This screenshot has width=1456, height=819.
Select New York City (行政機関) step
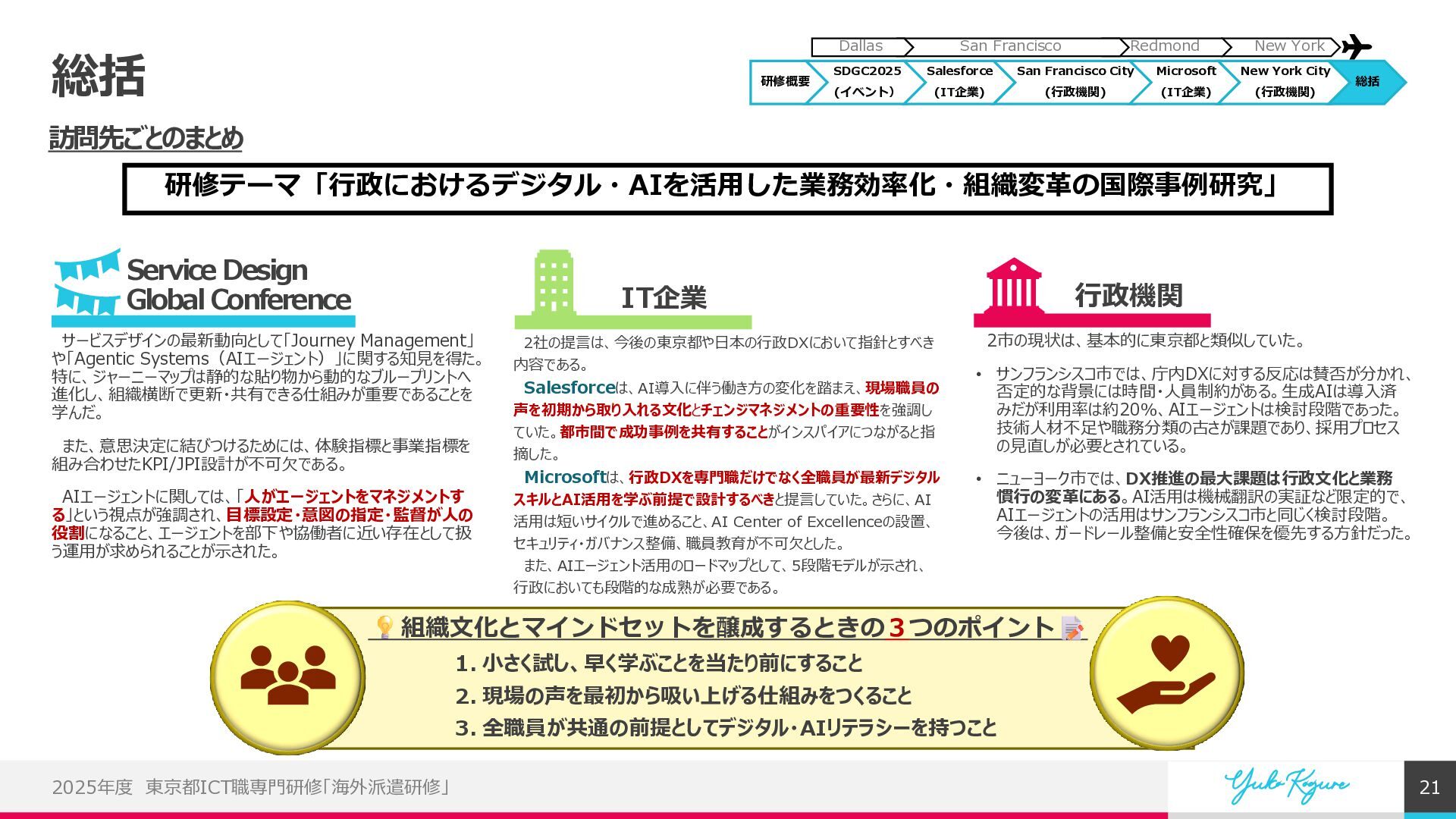1285,81
